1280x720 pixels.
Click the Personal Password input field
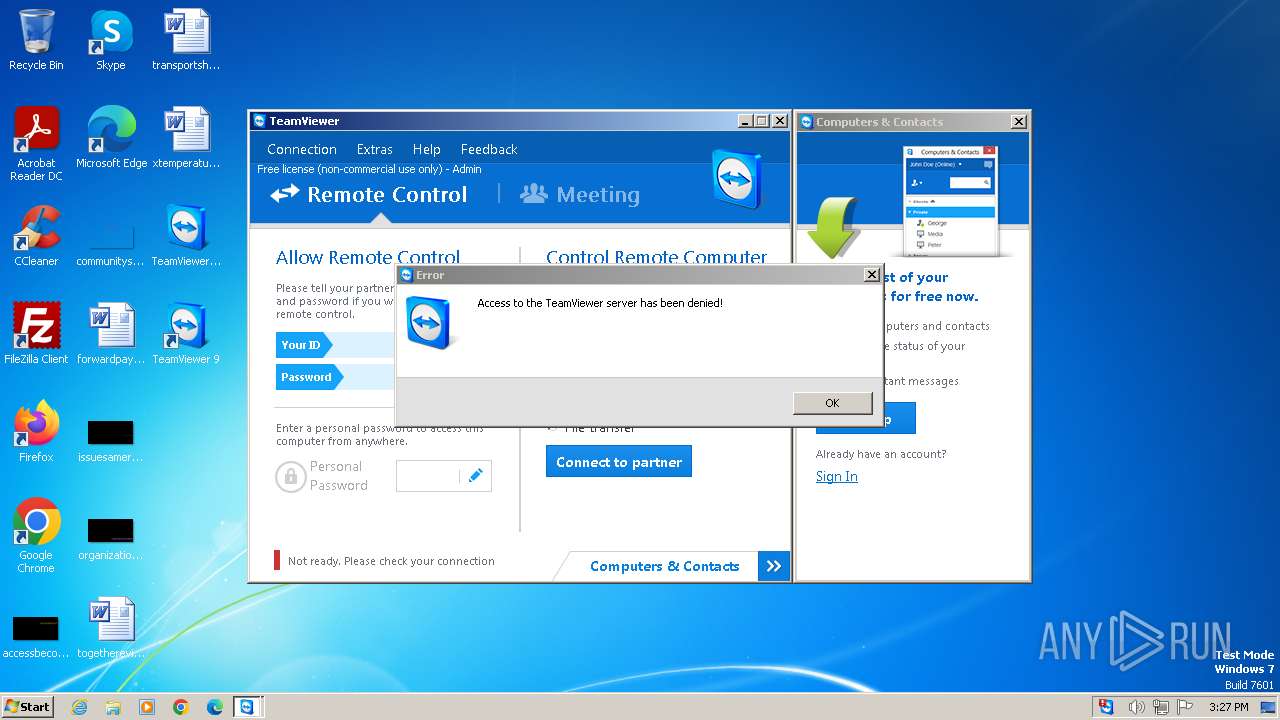tap(428, 476)
